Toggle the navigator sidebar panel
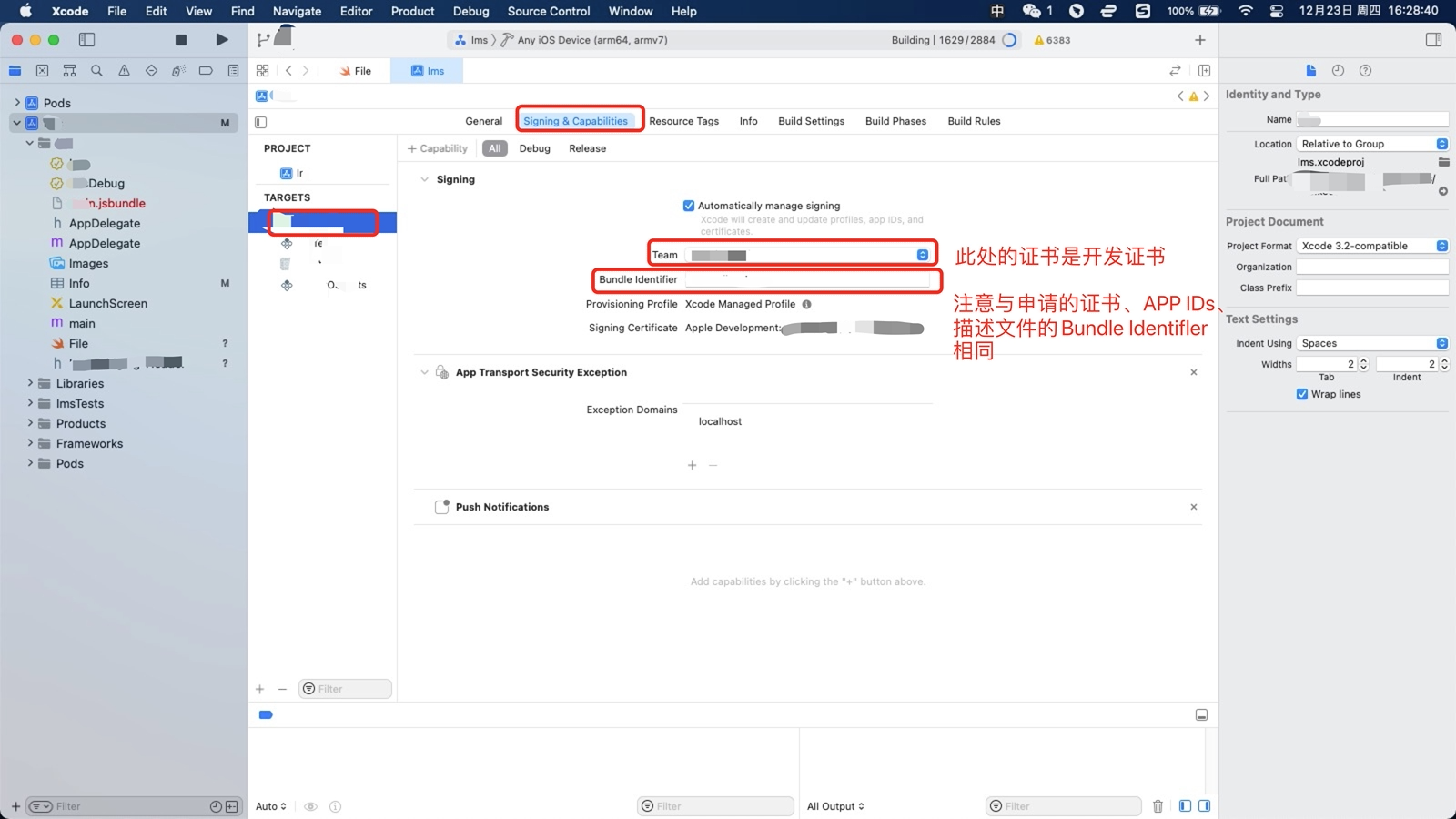The image size is (1456, 819). pyautogui.click(x=87, y=40)
